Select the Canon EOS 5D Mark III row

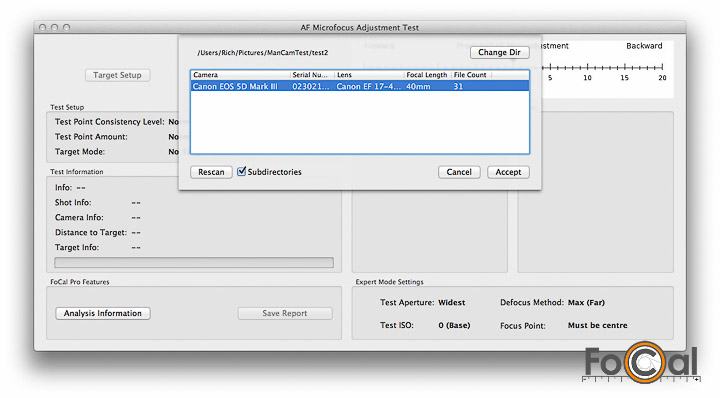pos(360,86)
